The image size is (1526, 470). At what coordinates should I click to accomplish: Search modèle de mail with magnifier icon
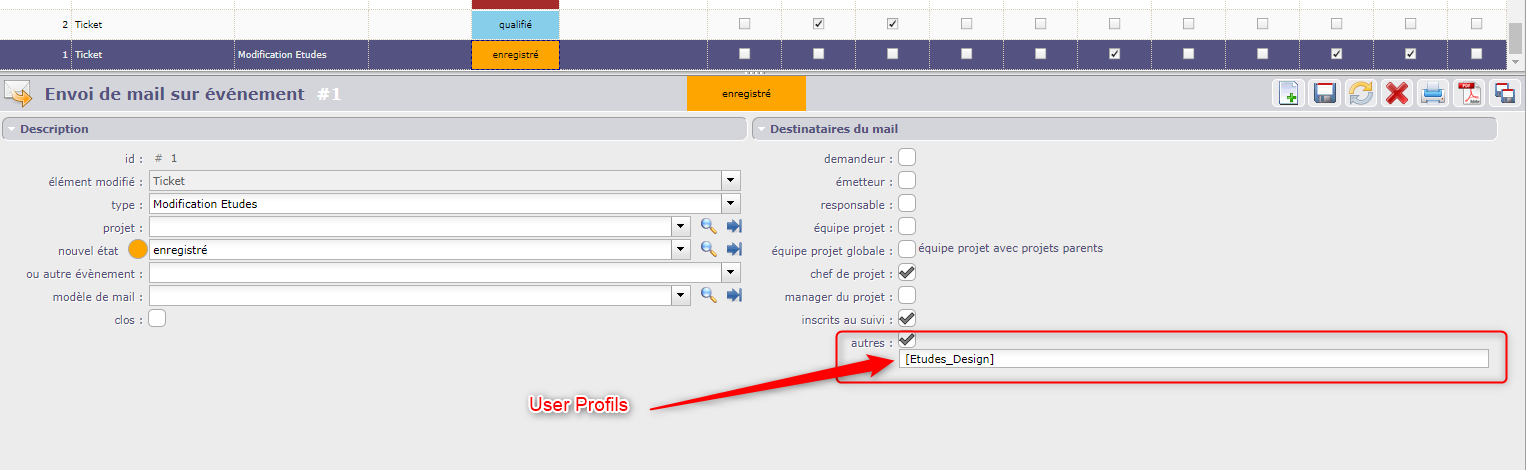tap(709, 295)
